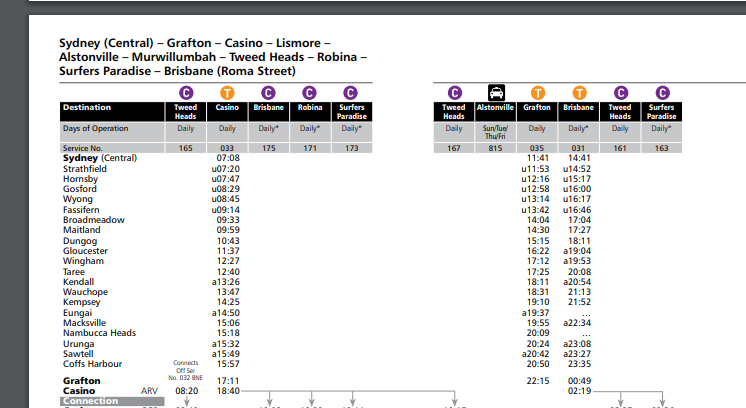Click the coach icon above service 163

pyautogui.click(x=661, y=92)
